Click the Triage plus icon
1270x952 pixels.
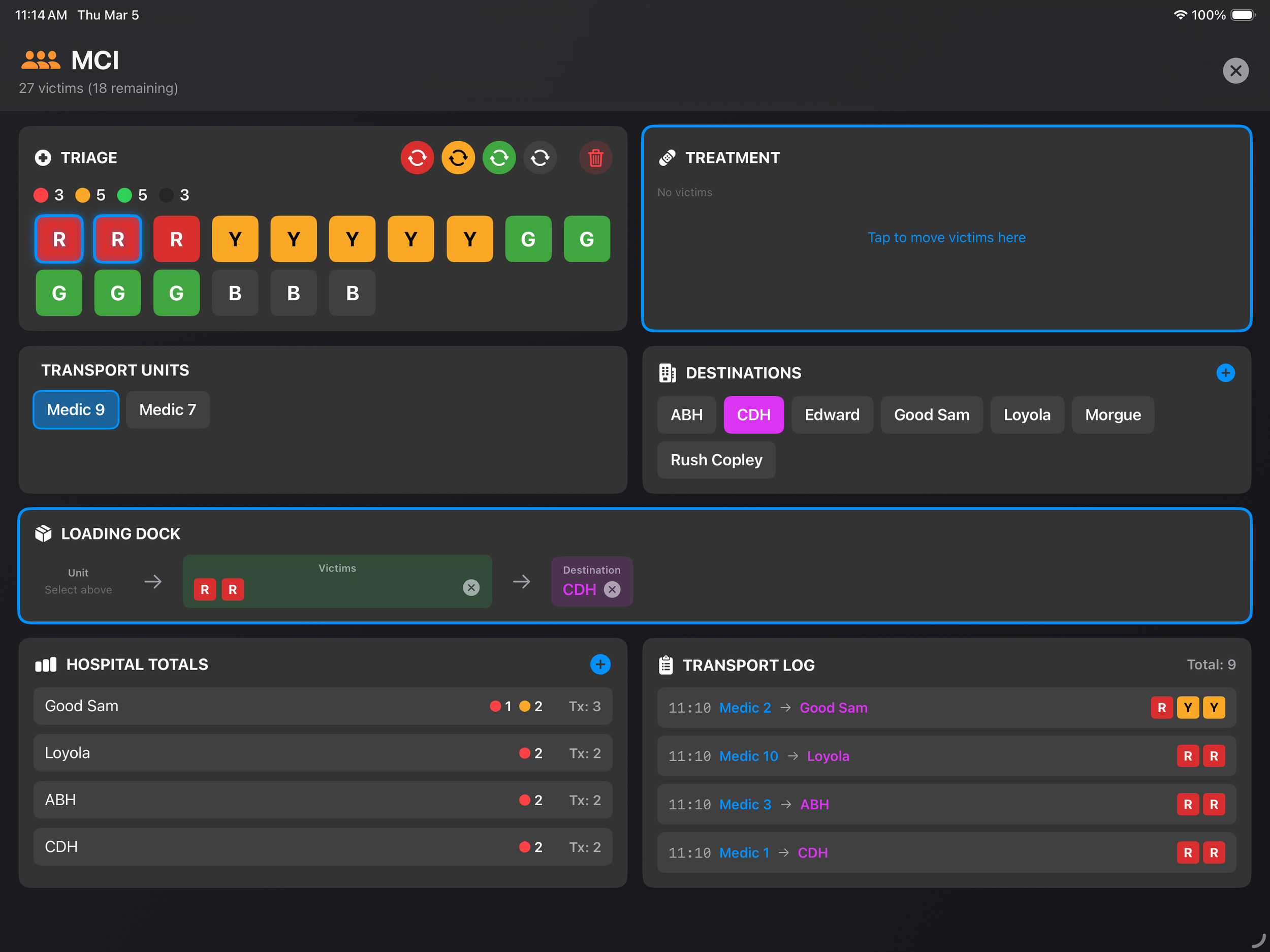[x=43, y=157]
